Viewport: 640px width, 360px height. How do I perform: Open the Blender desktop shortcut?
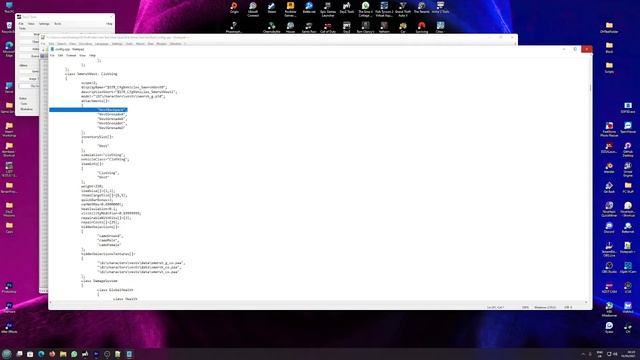(609, 168)
